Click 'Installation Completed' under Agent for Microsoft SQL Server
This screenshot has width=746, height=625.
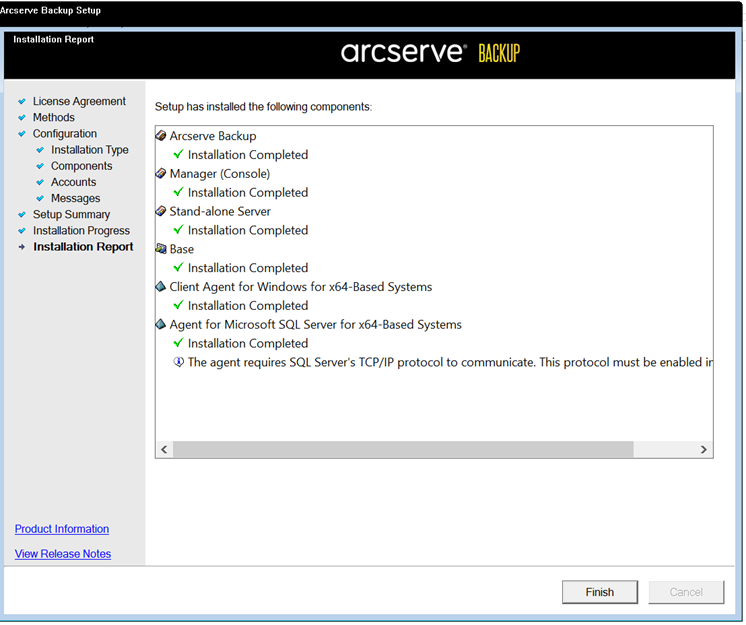[248, 343]
